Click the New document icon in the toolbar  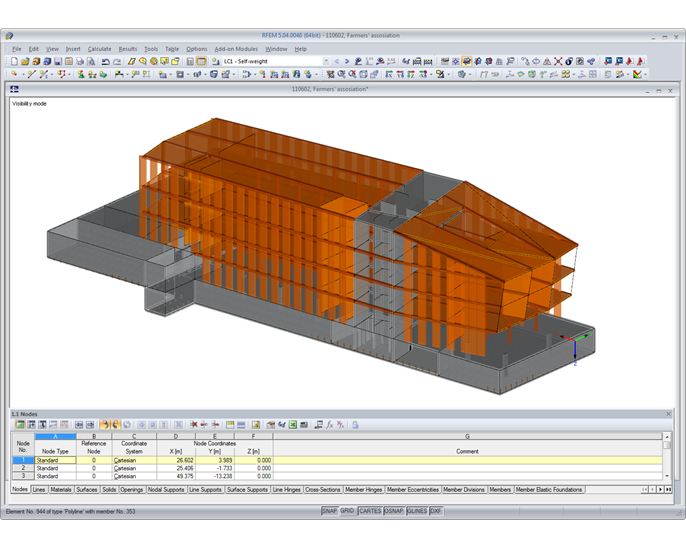coord(14,62)
